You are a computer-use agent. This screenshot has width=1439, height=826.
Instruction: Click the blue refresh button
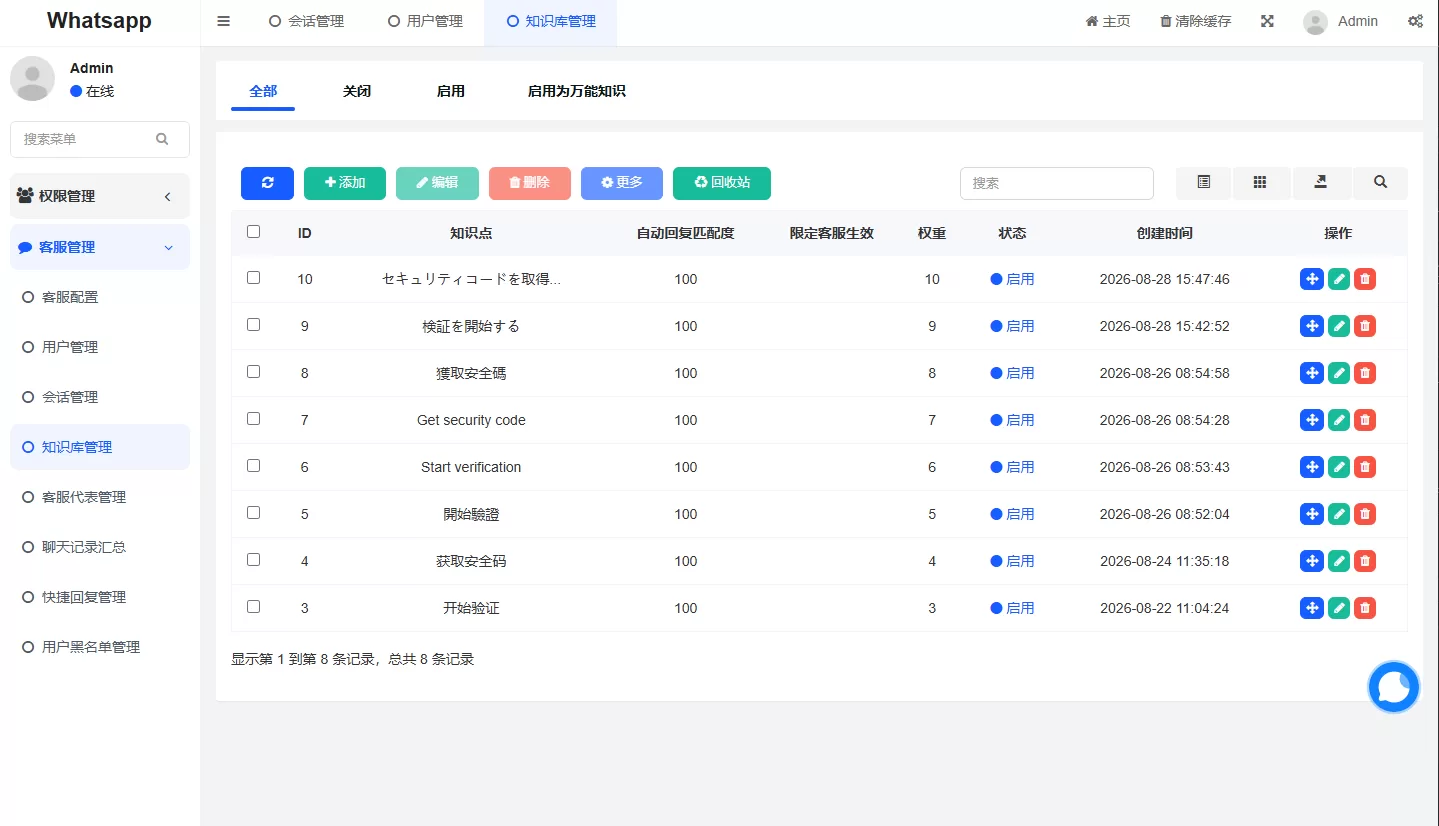267,183
